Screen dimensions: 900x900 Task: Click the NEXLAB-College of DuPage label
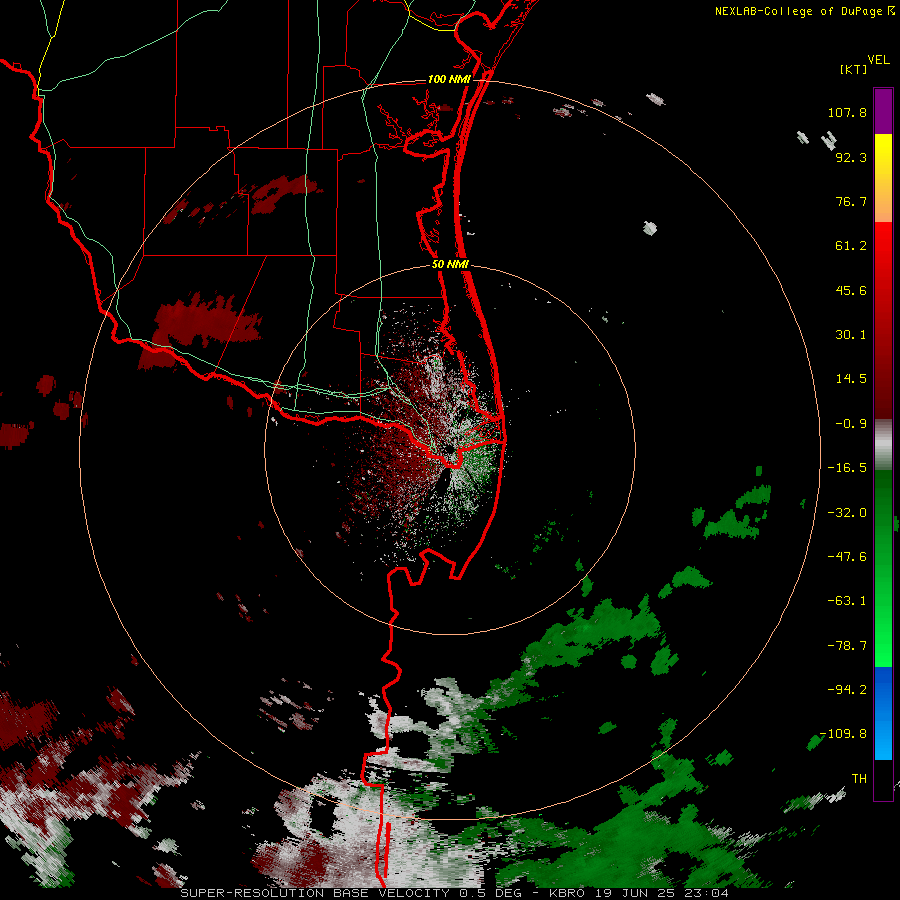click(799, 11)
